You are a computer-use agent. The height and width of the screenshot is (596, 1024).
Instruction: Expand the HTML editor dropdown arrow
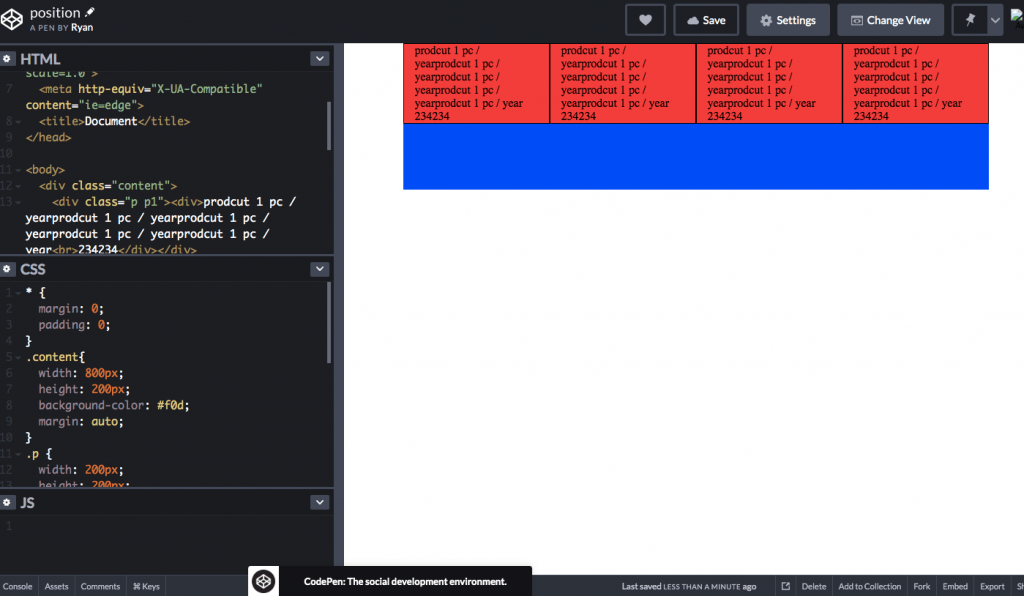[319, 59]
